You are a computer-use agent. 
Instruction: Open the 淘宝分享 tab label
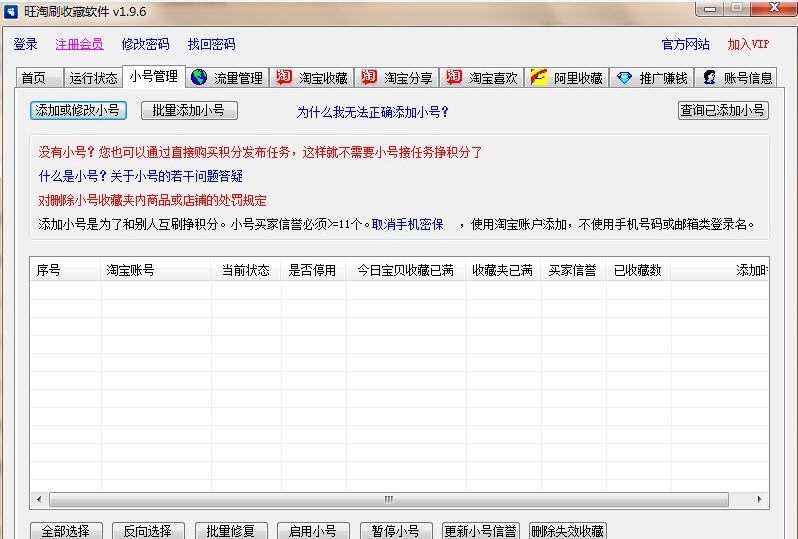pos(408,78)
